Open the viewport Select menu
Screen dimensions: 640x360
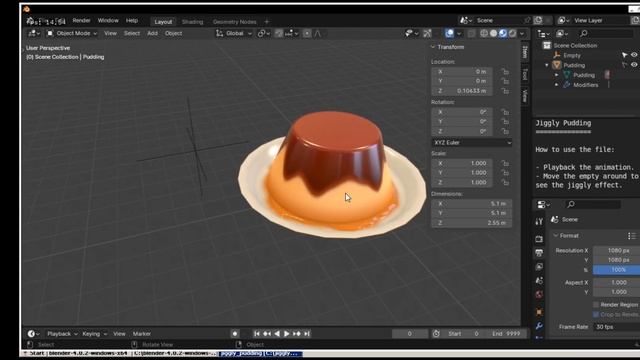(x=132, y=33)
